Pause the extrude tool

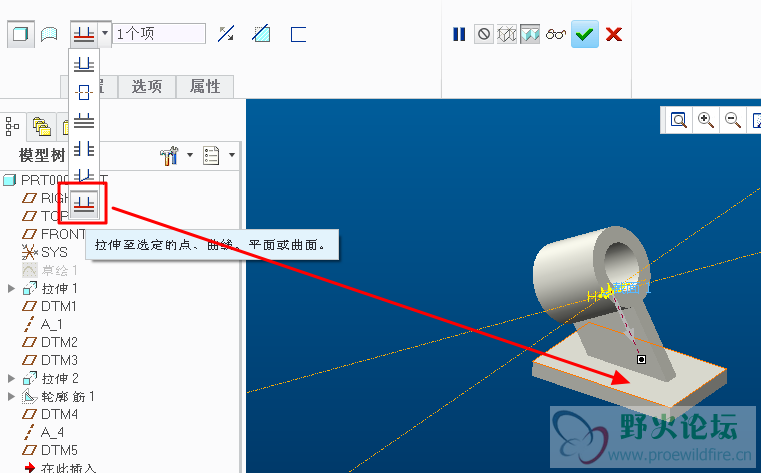pos(459,34)
